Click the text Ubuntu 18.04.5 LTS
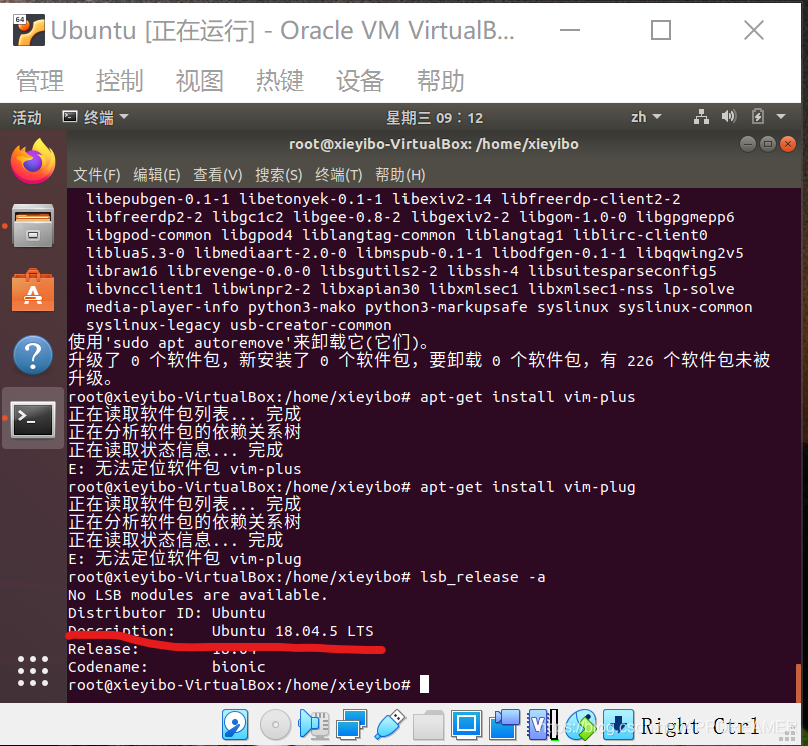This screenshot has width=808, height=746. [292, 631]
